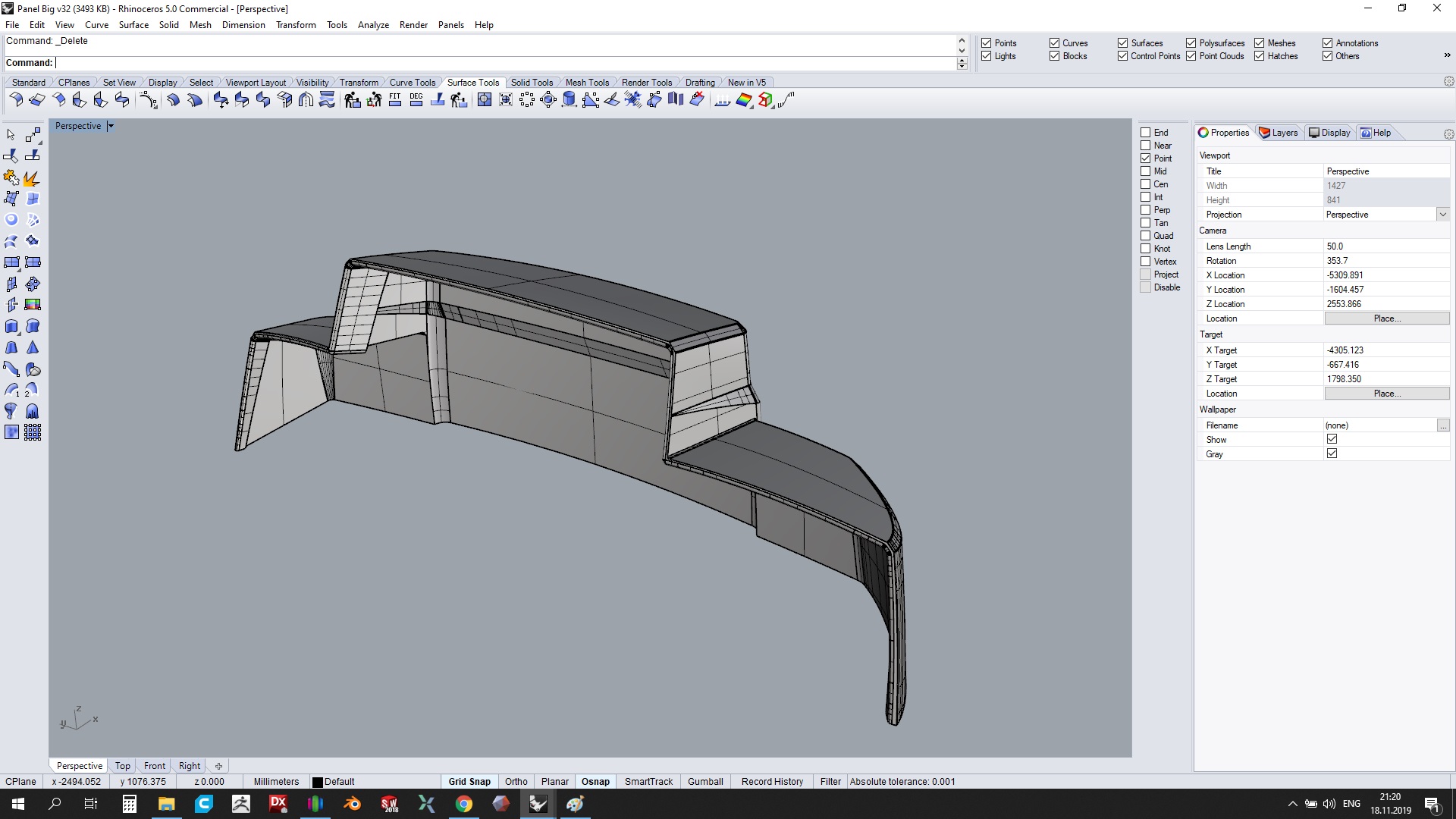
Task: Click the rainbow zebra surface icon in sidebar
Action: pyautogui.click(x=33, y=305)
